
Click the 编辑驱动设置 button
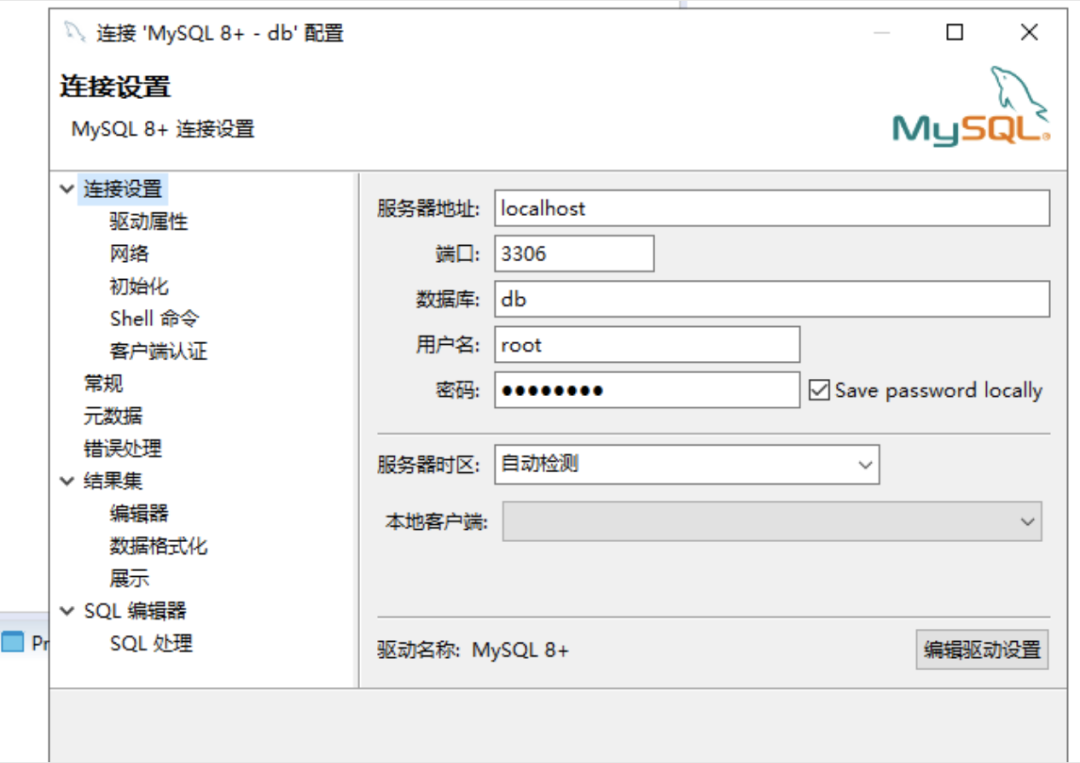[982, 649]
